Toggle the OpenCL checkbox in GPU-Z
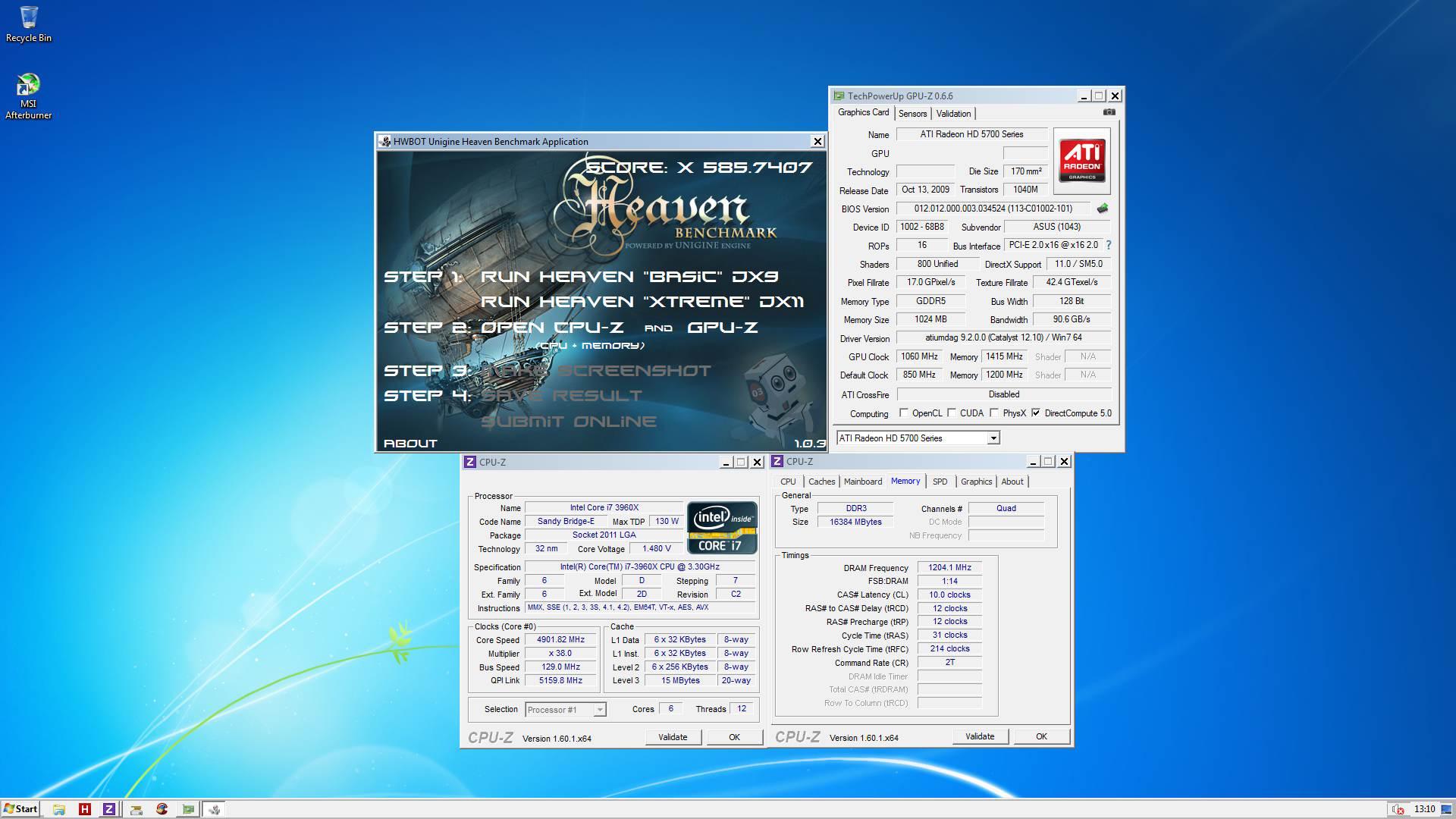 [903, 413]
